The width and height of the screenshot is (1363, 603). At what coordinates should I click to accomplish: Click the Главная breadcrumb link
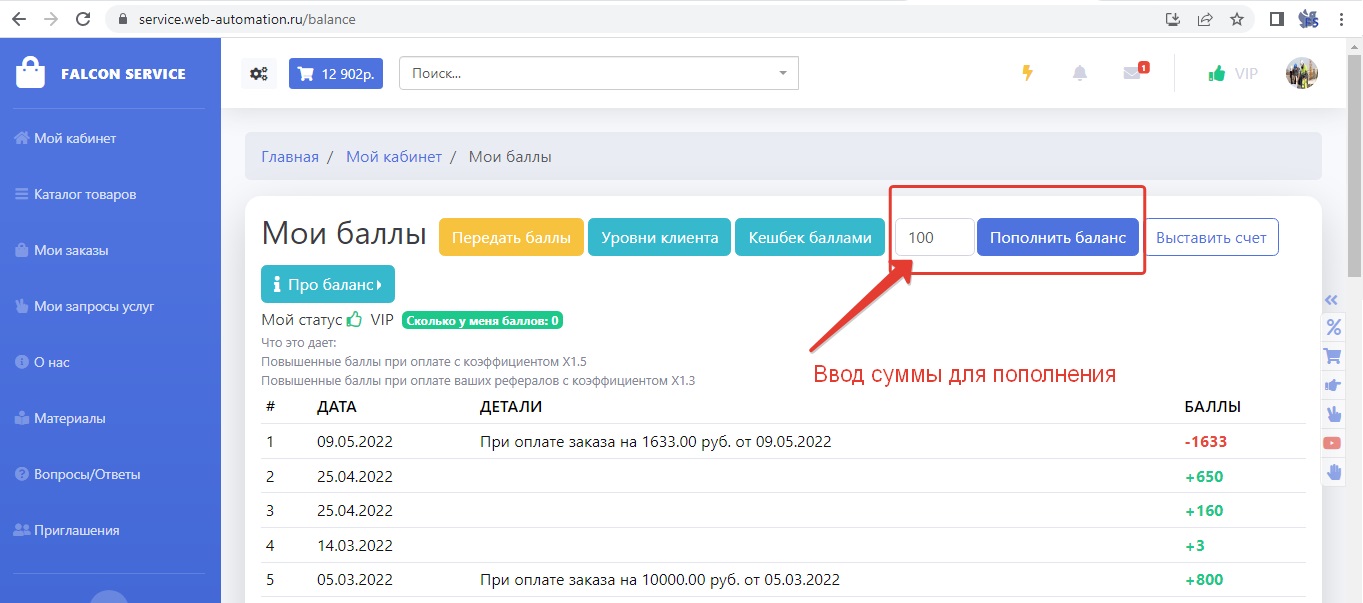click(x=290, y=157)
